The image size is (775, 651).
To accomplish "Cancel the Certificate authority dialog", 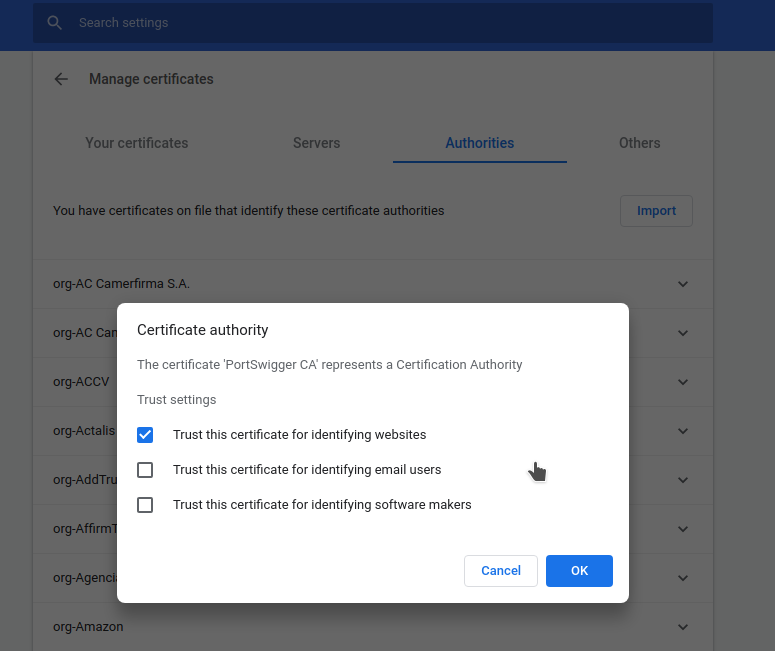I will [x=501, y=571].
